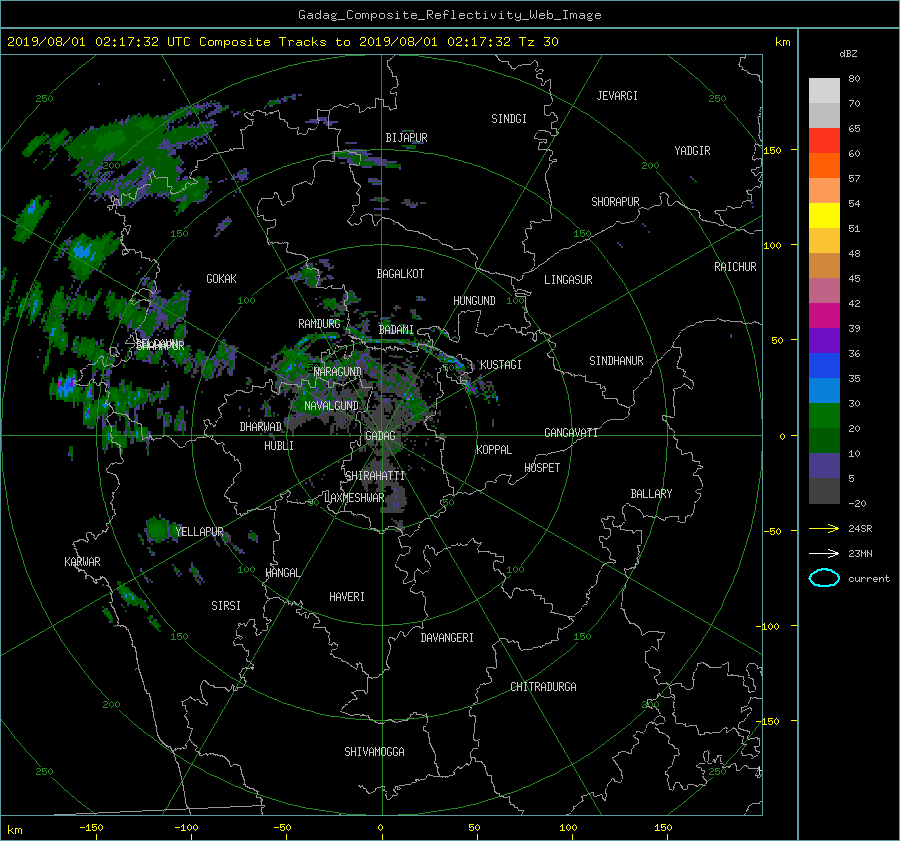Click the KOPPAL city label
Screen dimensions: 900x841
tap(494, 450)
